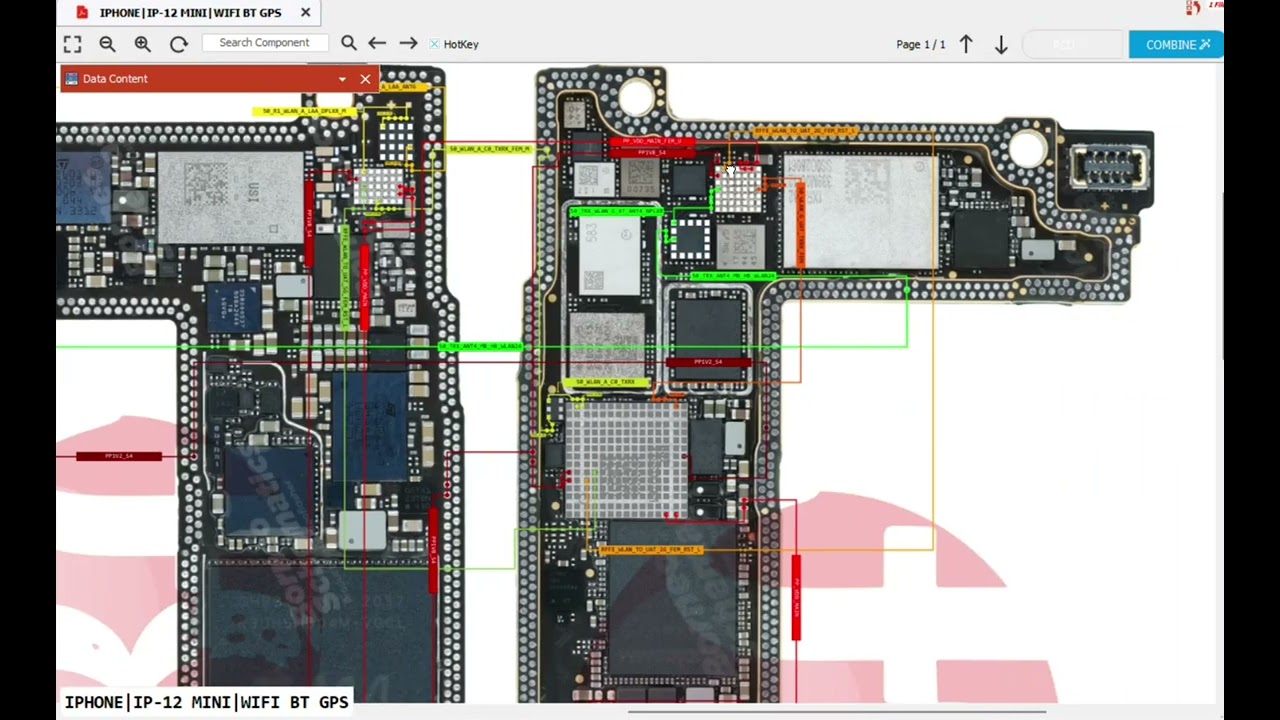Click the Data Content panel icon
The width and height of the screenshot is (1280, 720).
tap(71, 79)
